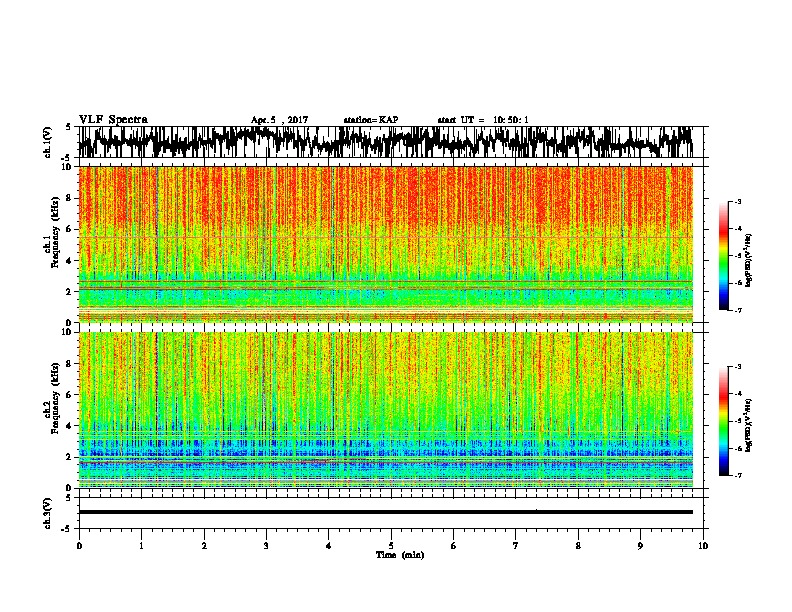Click the ch.1 "Frequency (kHz)" axis label
Image resolution: width=792 pixels, height=612 pixels.
[x=56, y=232]
